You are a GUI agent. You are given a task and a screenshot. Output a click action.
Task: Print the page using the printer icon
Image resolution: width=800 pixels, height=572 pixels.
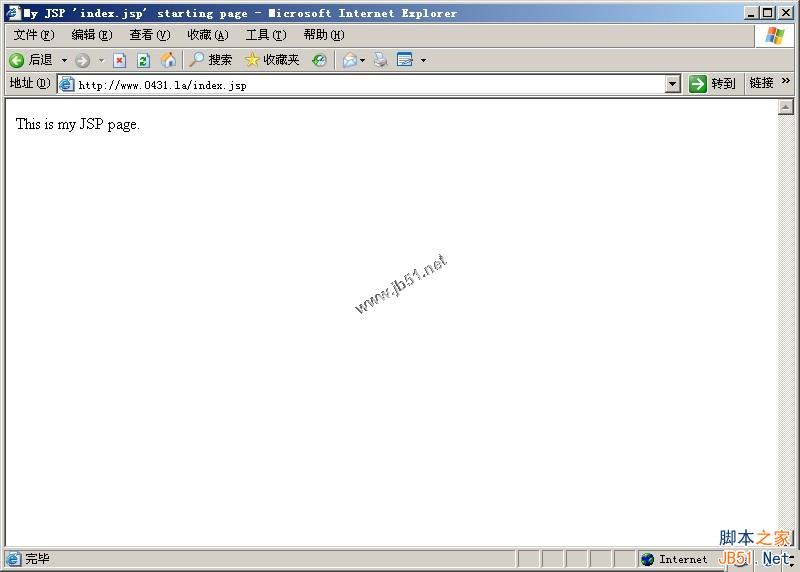(x=380, y=60)
